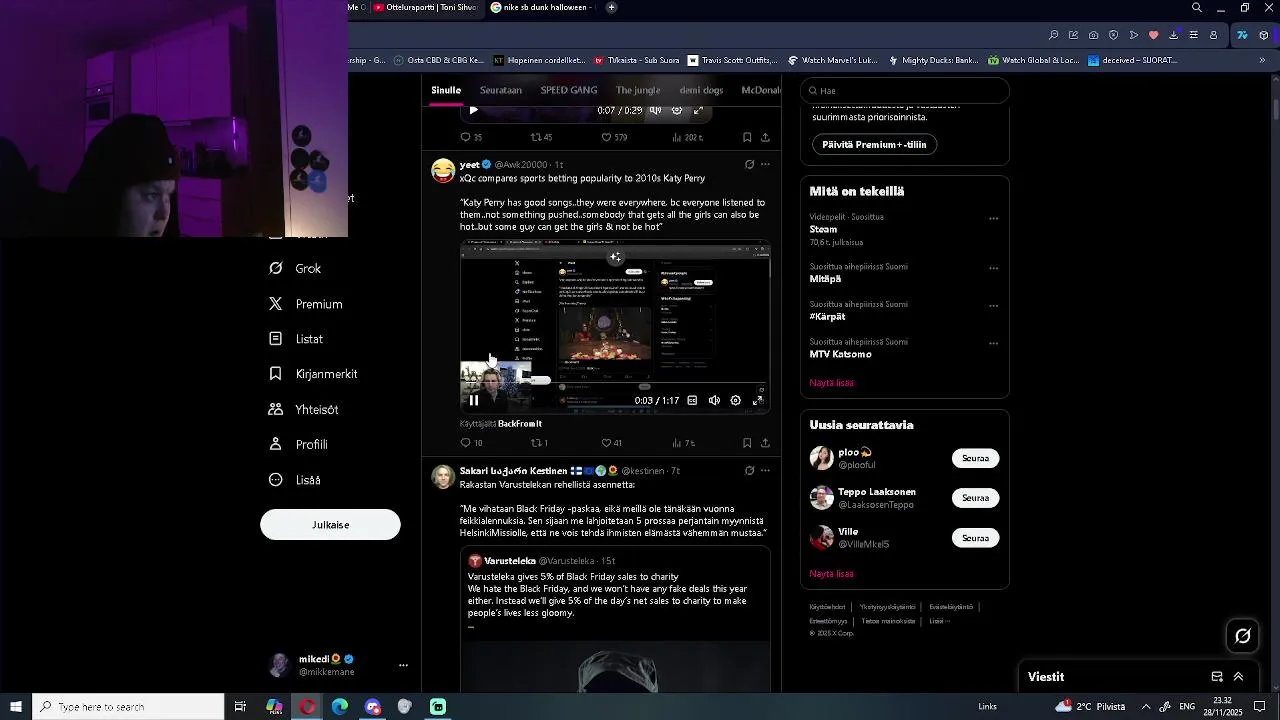Open options for Steam trend
Image resolution: width=1280 pixels, height=720 pixels.
[993, 218]
